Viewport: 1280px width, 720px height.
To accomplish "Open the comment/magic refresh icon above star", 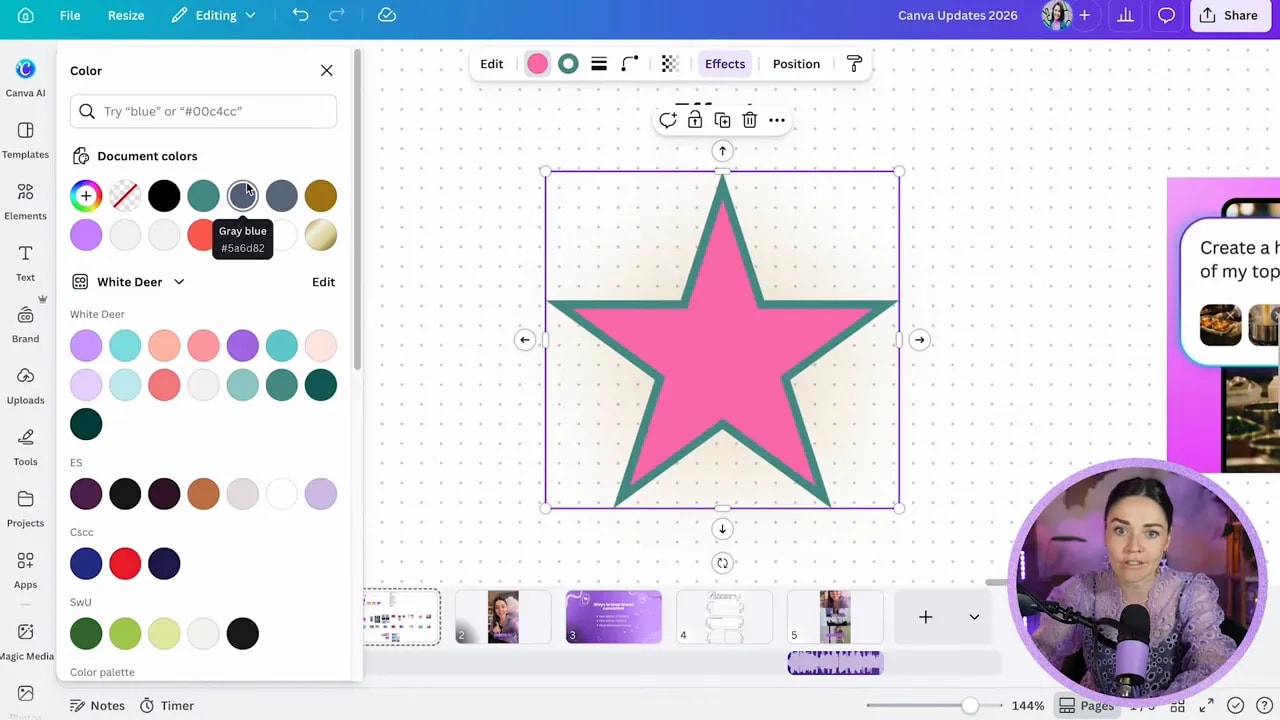I will click(x=668, y=120).
